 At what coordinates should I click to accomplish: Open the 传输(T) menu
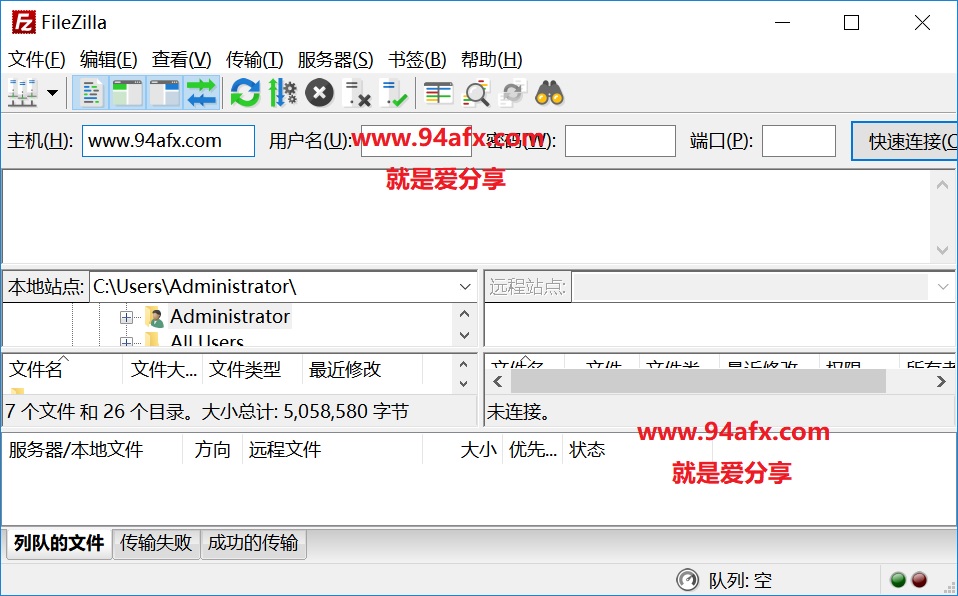pos(255,60)
